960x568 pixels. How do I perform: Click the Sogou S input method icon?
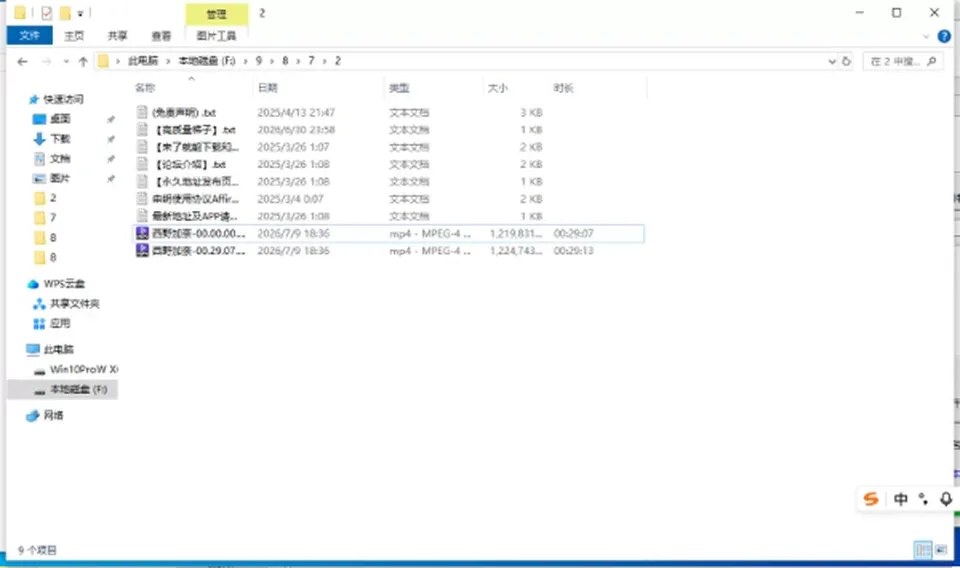(871, 499)
